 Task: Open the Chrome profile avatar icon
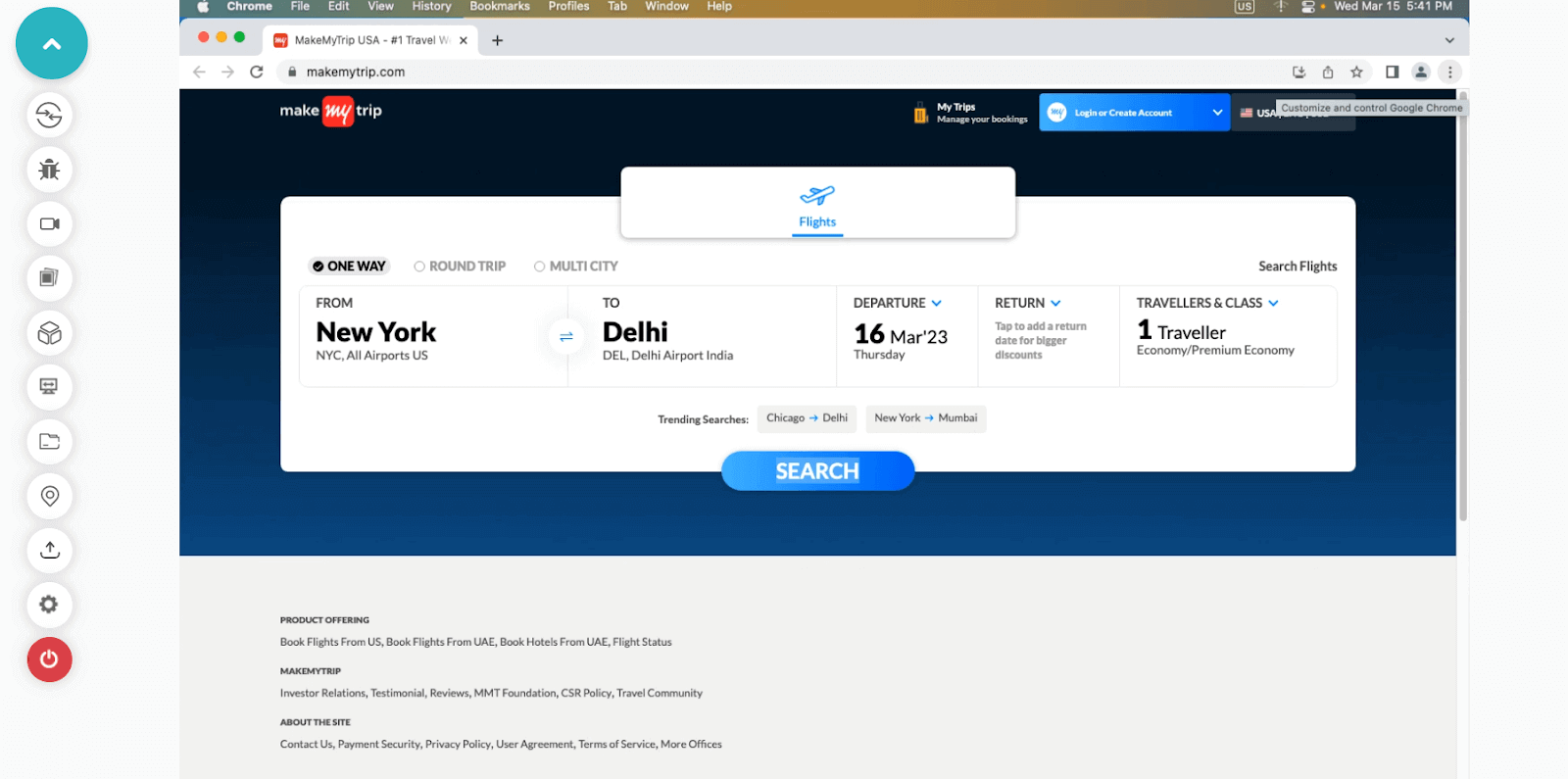(x=1421, y=72)
